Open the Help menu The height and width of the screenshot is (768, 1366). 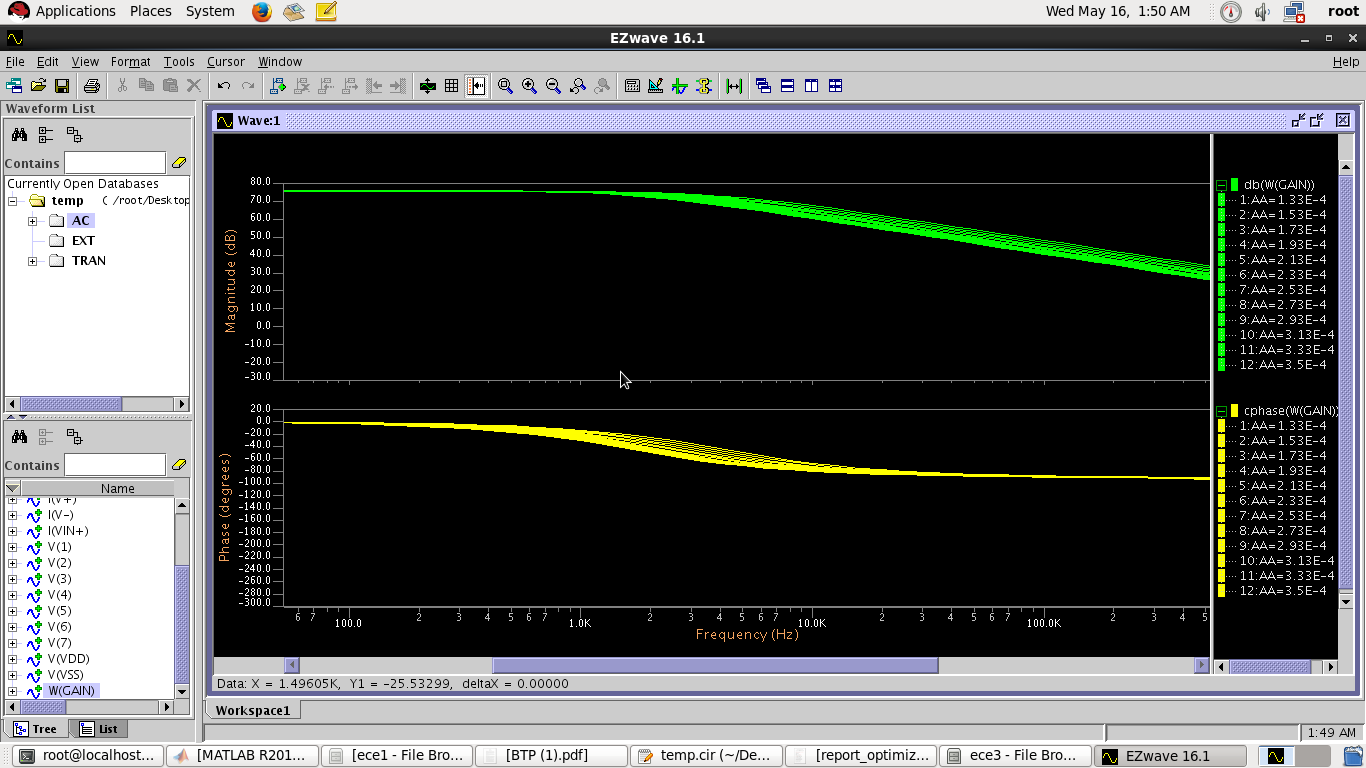(x=1346, y=62)
